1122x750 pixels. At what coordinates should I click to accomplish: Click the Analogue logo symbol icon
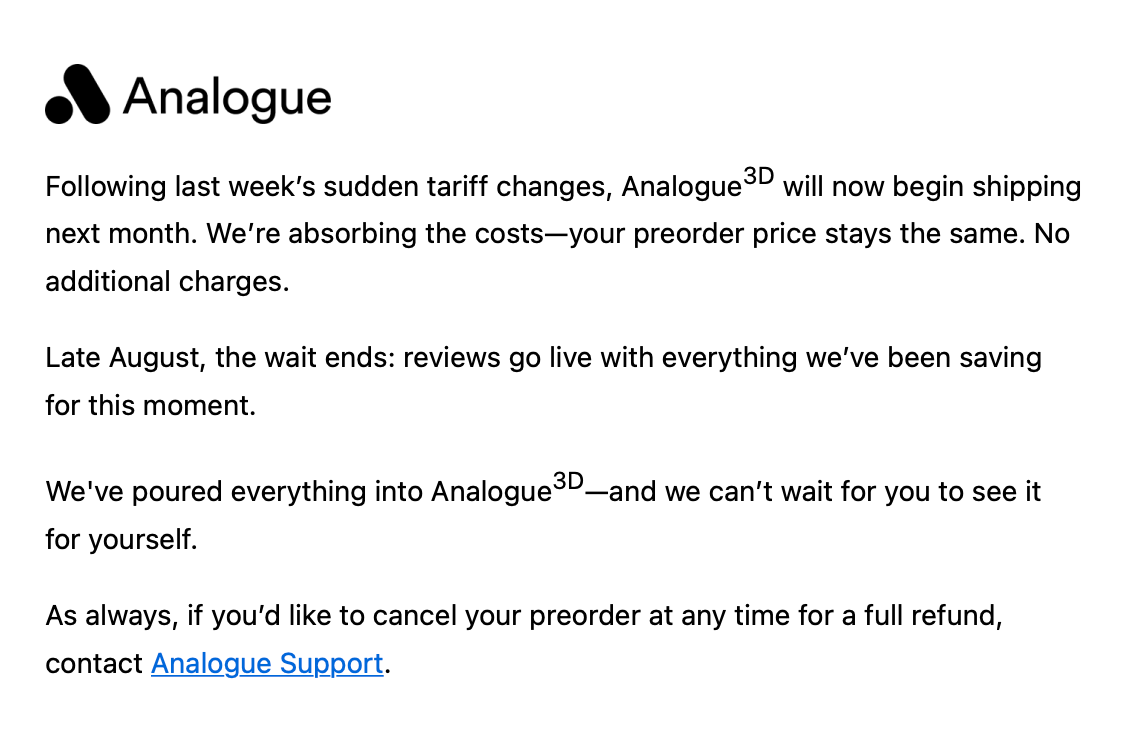tap(77, 94)
